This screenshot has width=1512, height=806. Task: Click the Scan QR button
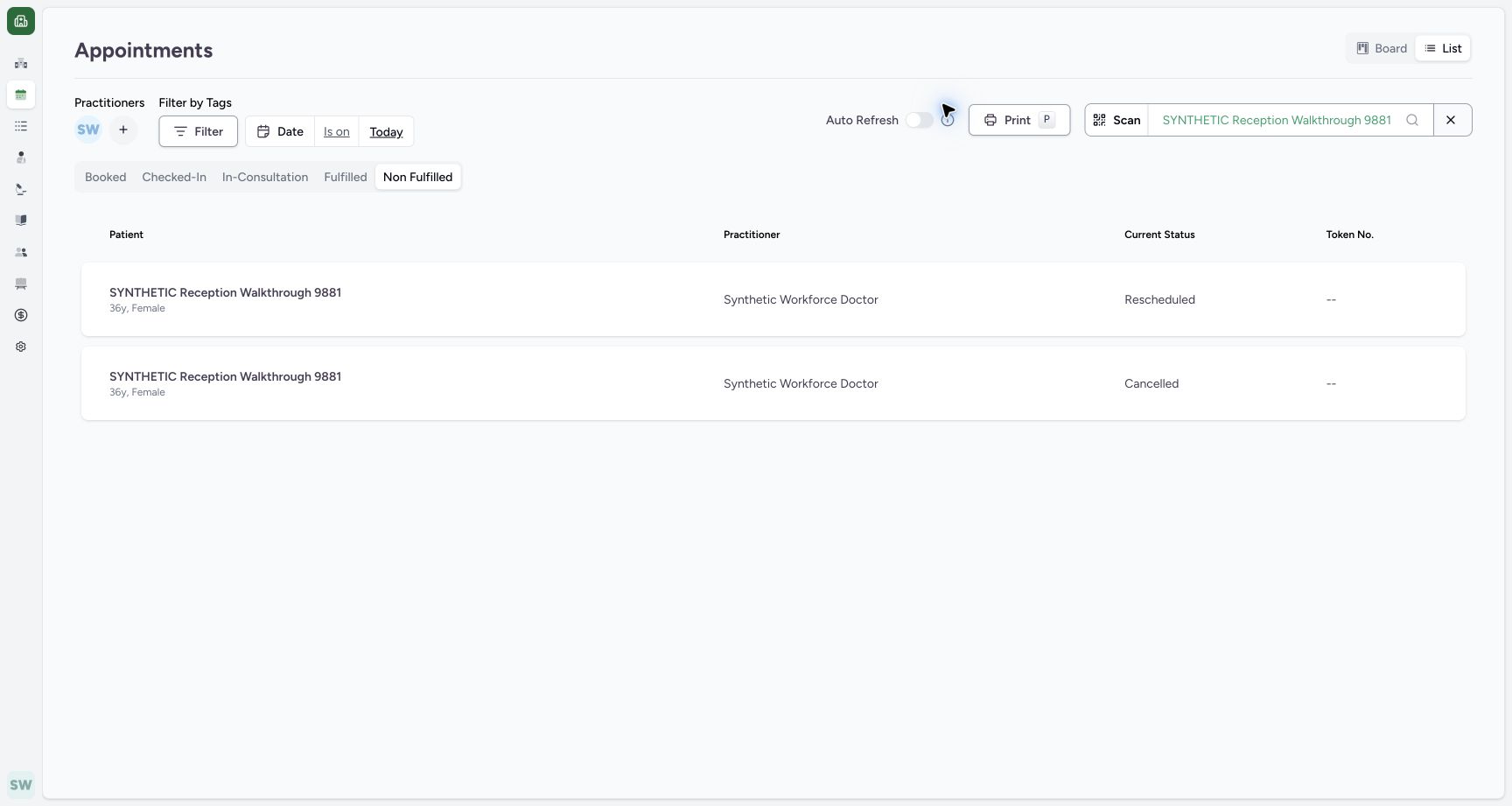point(1116,120)
